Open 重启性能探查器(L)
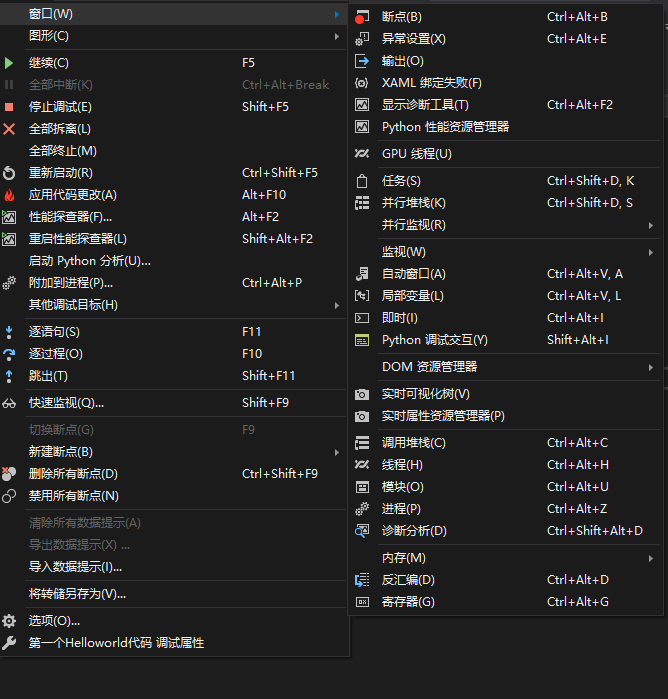Viewport: 668px width, 699px height. pos(173,239)
